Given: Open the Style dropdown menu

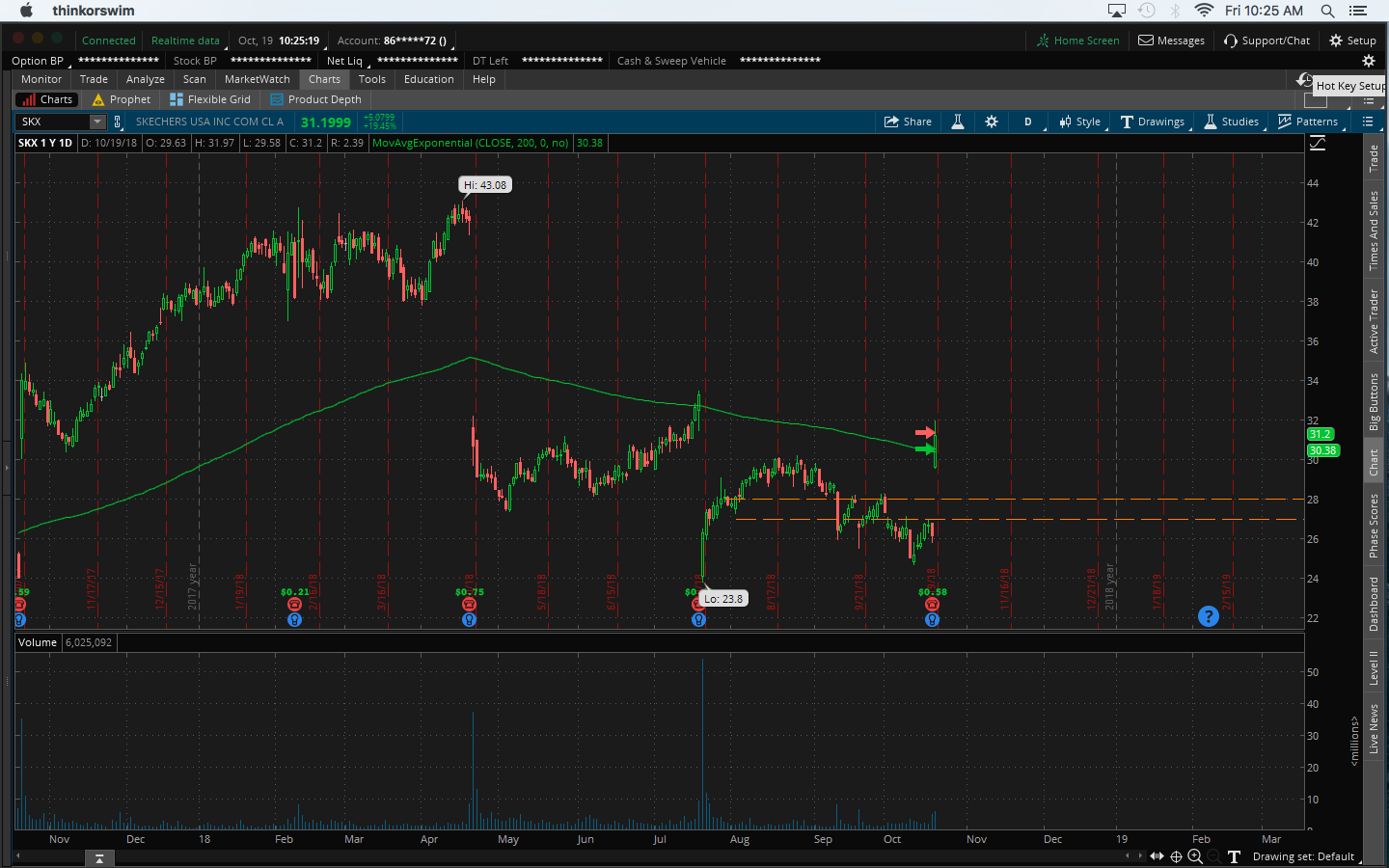Looking at the screenshot, I should point(1079,122).
